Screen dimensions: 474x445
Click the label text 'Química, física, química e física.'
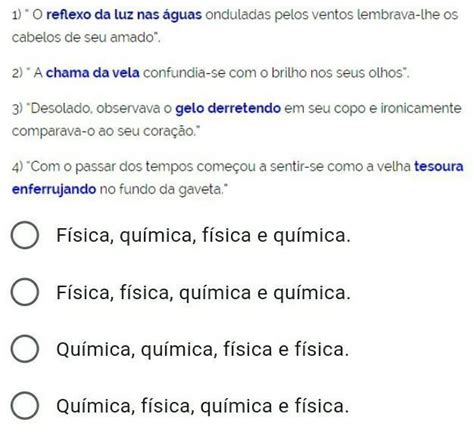[203, 406]
